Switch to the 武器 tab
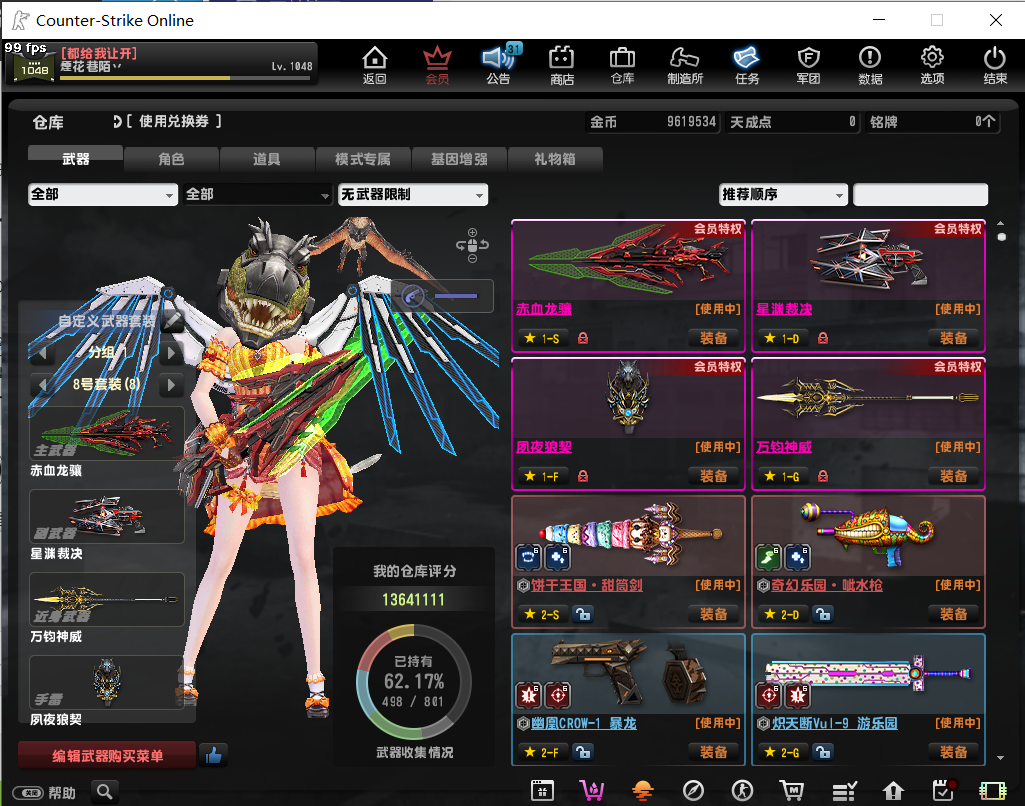The height and width of the screenshot is (806, 1025). pos(75,159)
